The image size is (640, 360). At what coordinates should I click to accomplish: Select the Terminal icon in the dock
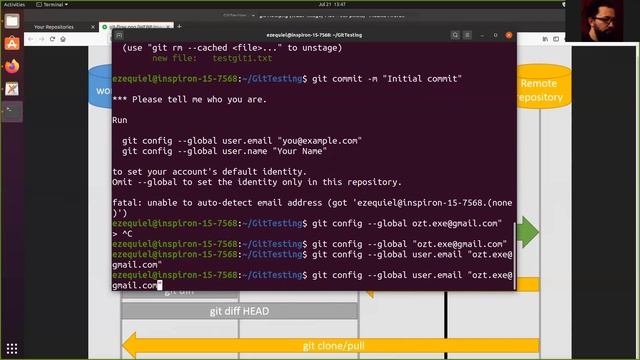click(12, 111)
